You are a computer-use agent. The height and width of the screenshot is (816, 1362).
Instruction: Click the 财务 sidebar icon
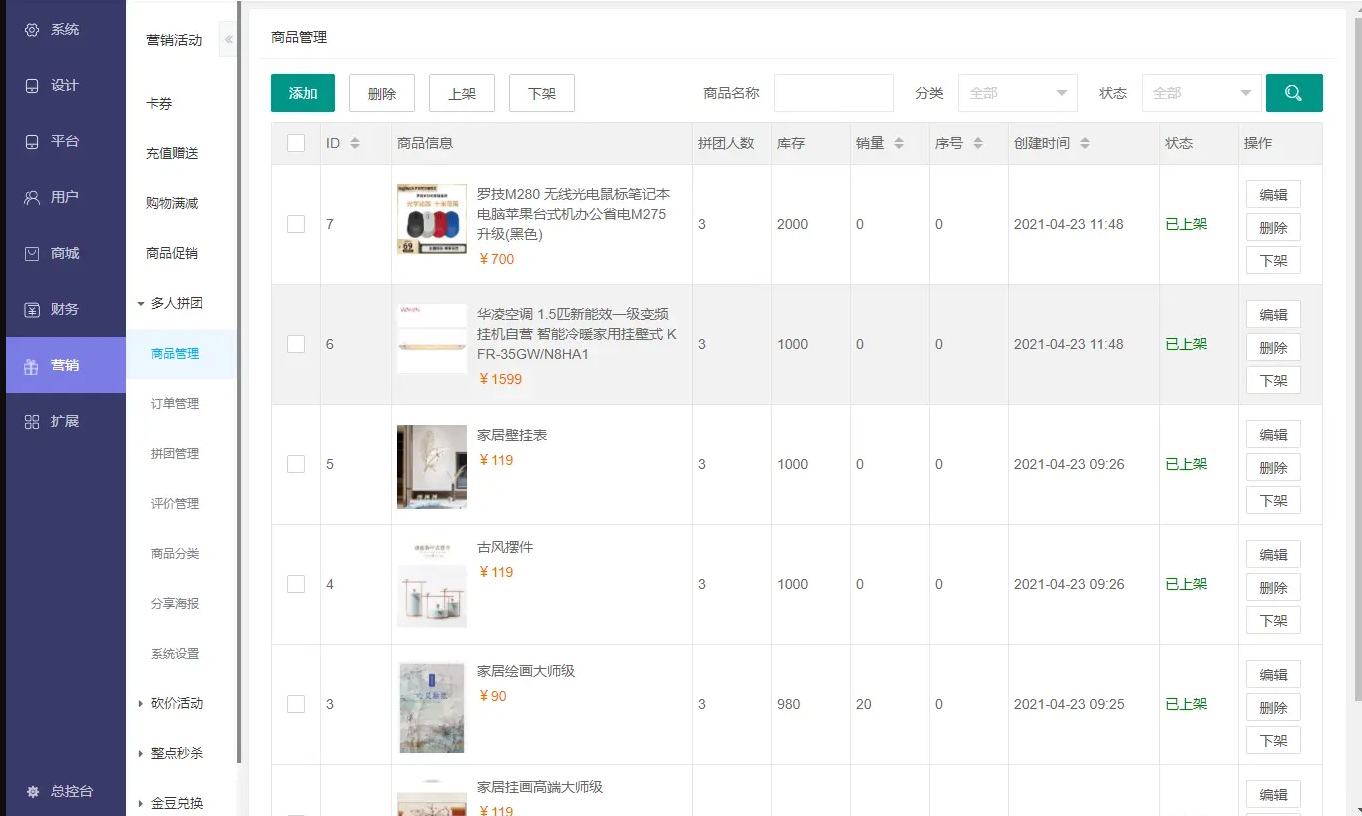[32, 309]
